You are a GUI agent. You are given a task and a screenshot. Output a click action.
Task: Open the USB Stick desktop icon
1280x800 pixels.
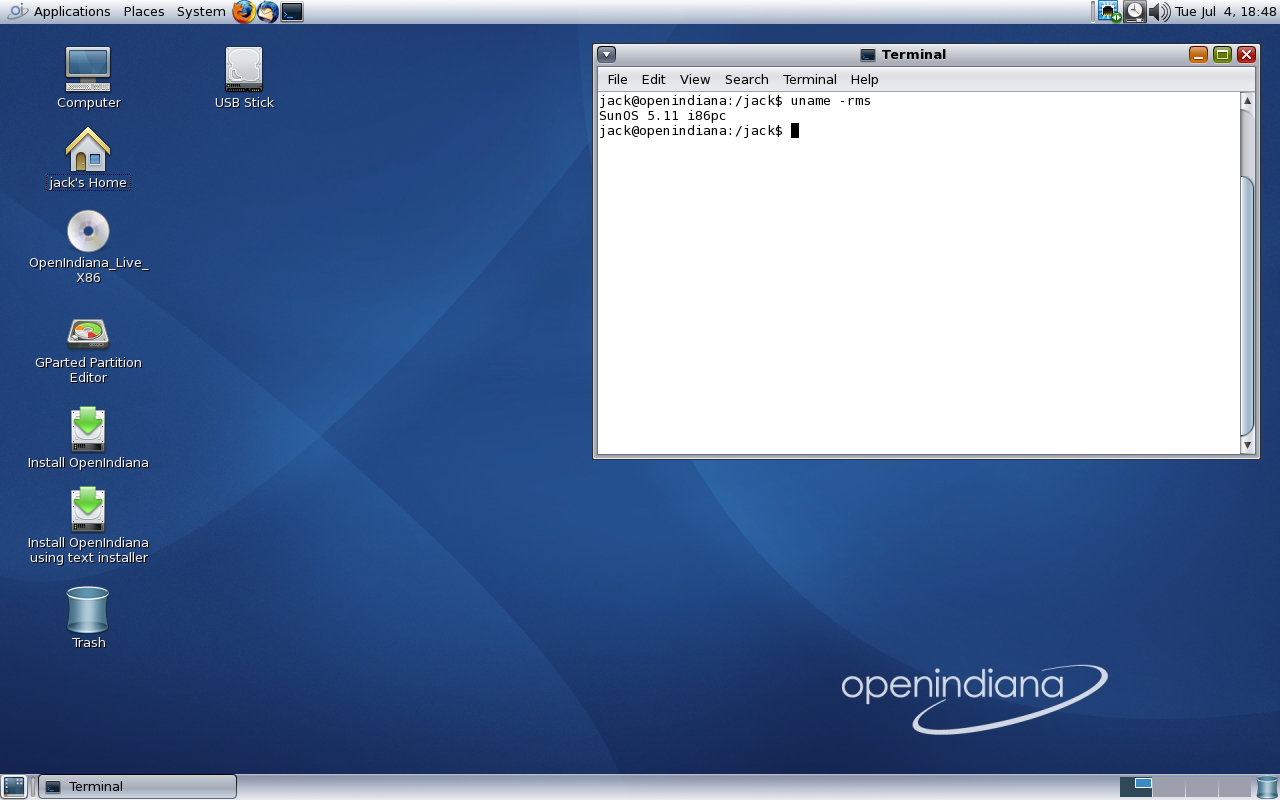242,68
